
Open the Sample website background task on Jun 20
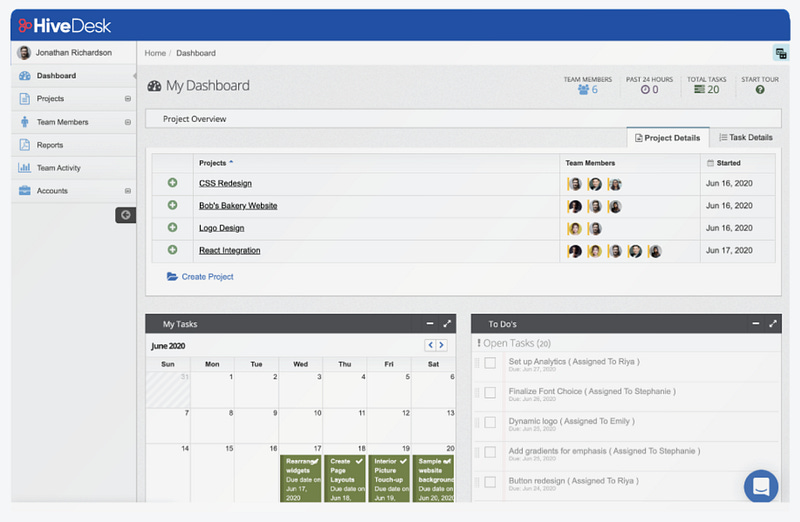tap(433, 479)
